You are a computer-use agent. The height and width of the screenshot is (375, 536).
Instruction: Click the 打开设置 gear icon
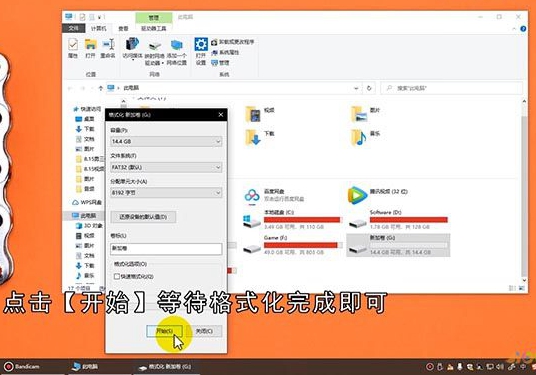point(201,51)
